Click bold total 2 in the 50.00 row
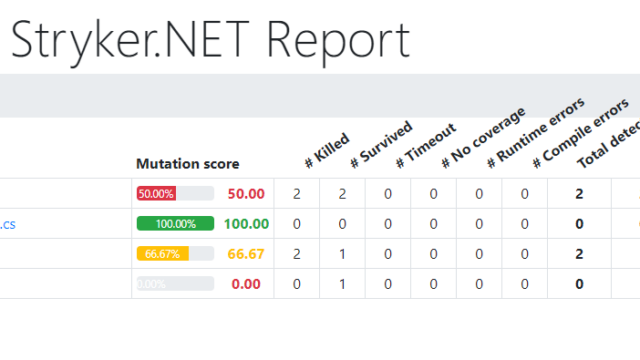This screenshot has width=640, height=360. (x=579, y=194)
